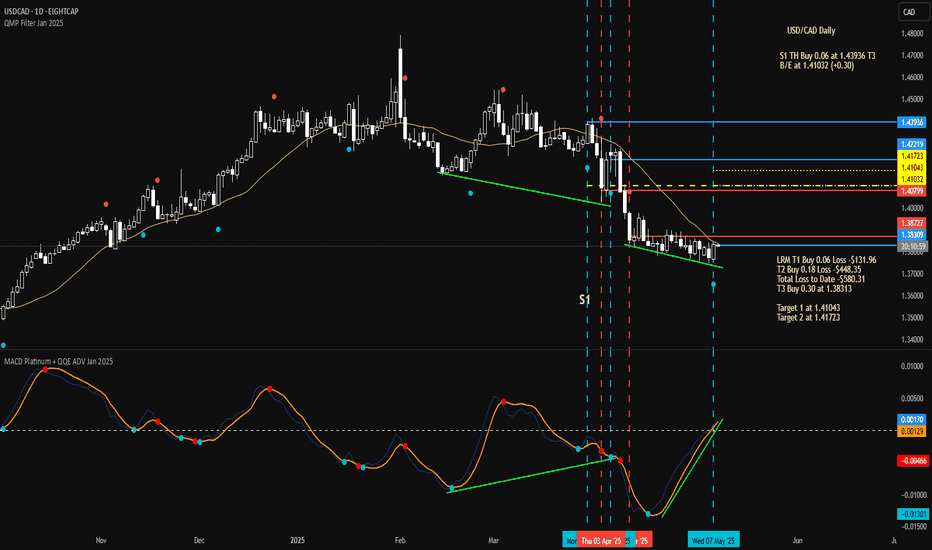This screenshot has width=932, height=550.
Task: Click the 20:10:59 bar countdown label
Action: (912, 246)
